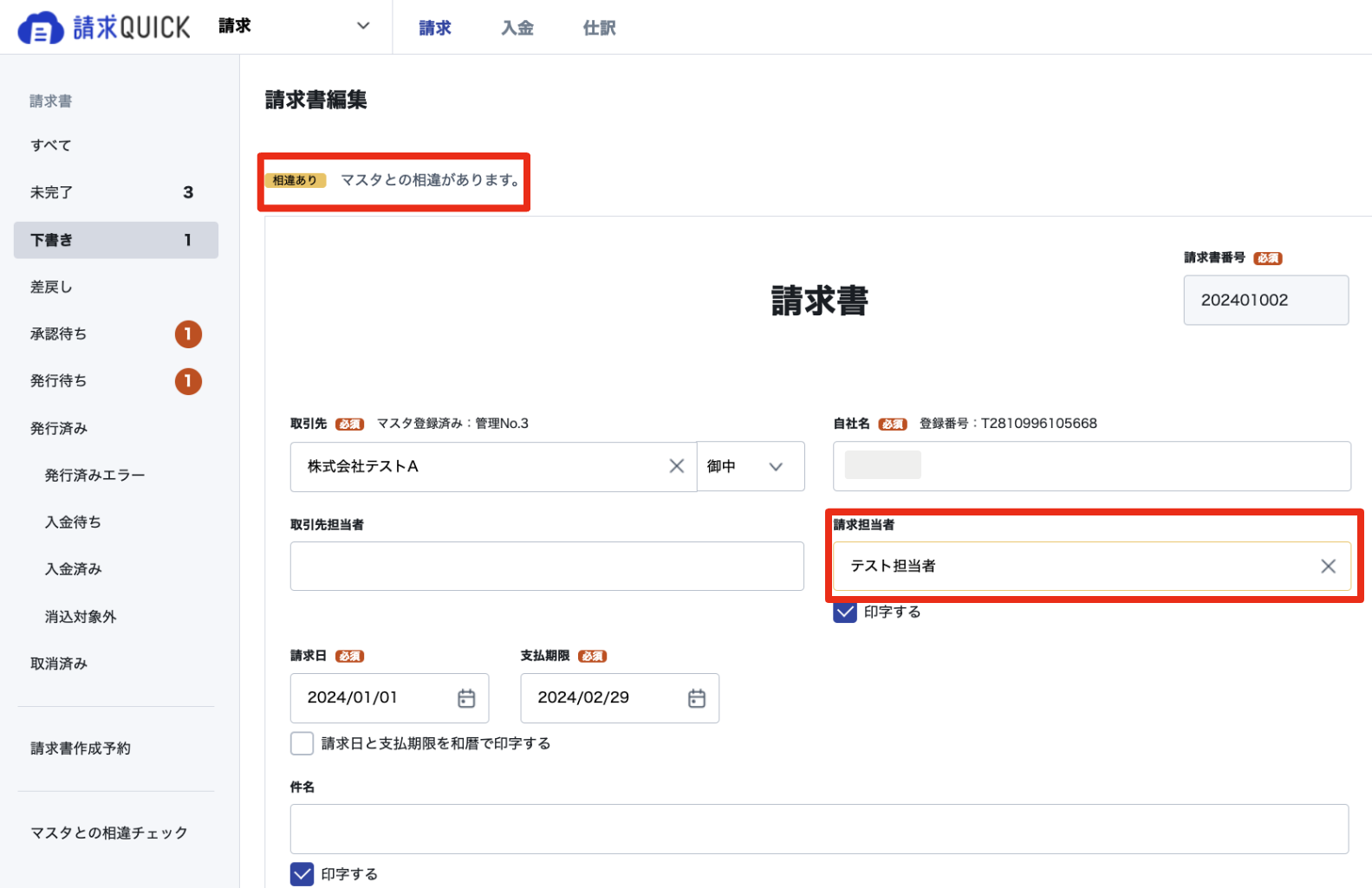This screenshot has width=1372, height=888.
Task: Enable 請求日と支払期限を和暦で印字する checkbox
Action: 302,743
